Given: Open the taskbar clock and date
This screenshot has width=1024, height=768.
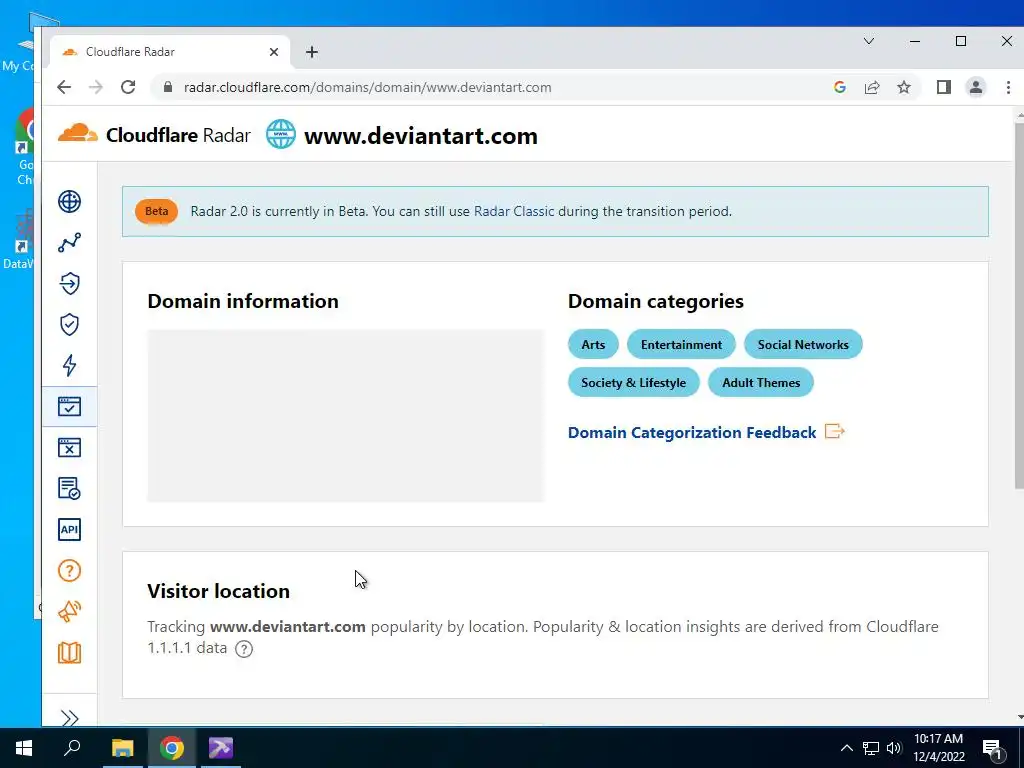Looking at the screenshot, I should [938, 748].
